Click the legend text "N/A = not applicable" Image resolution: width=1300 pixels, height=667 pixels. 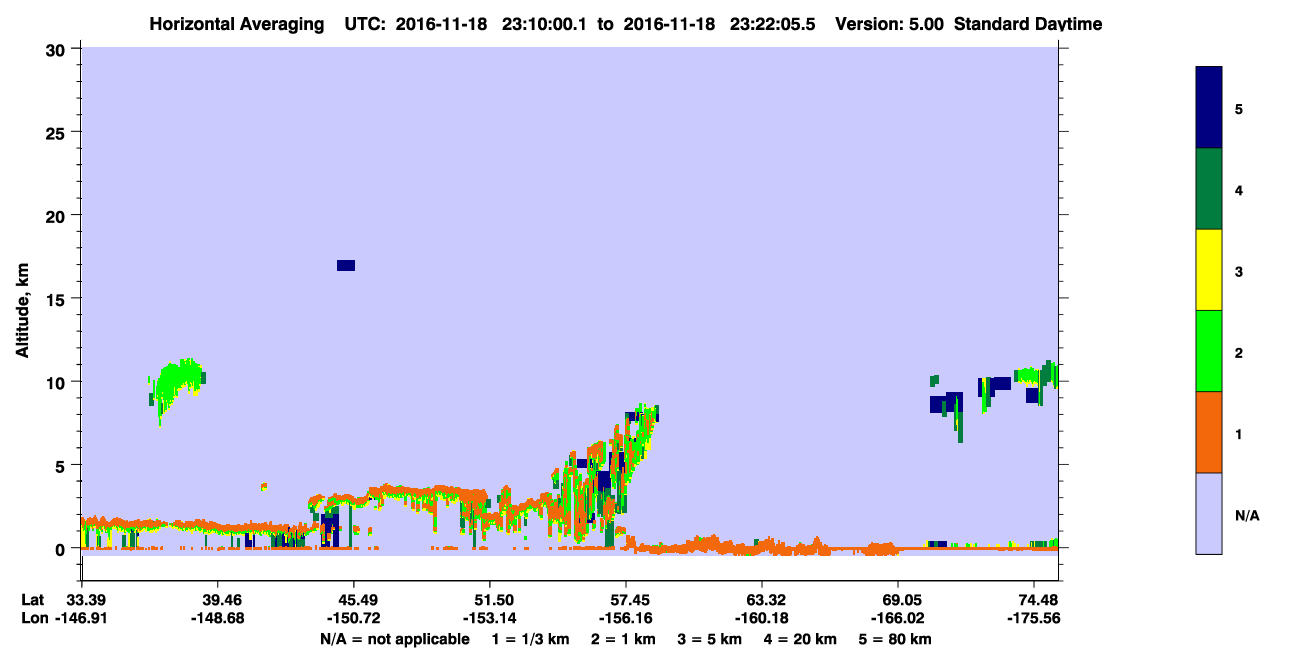[x=394, y=639]
